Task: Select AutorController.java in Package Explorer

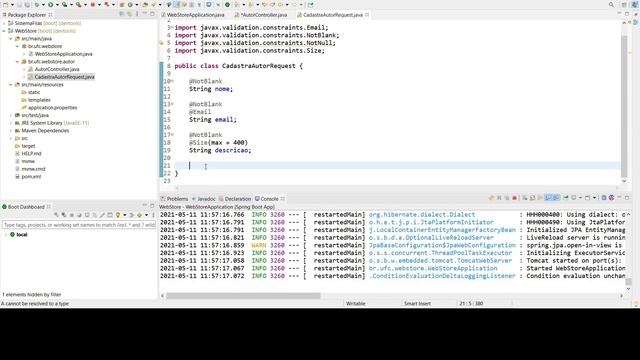Action: [x=57, y=69]
